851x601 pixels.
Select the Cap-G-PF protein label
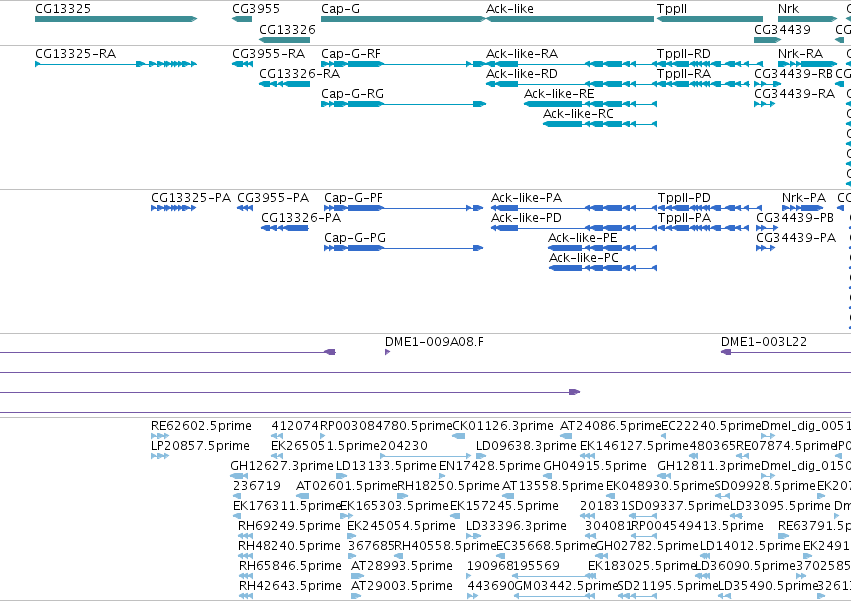(x=354, y=198)
